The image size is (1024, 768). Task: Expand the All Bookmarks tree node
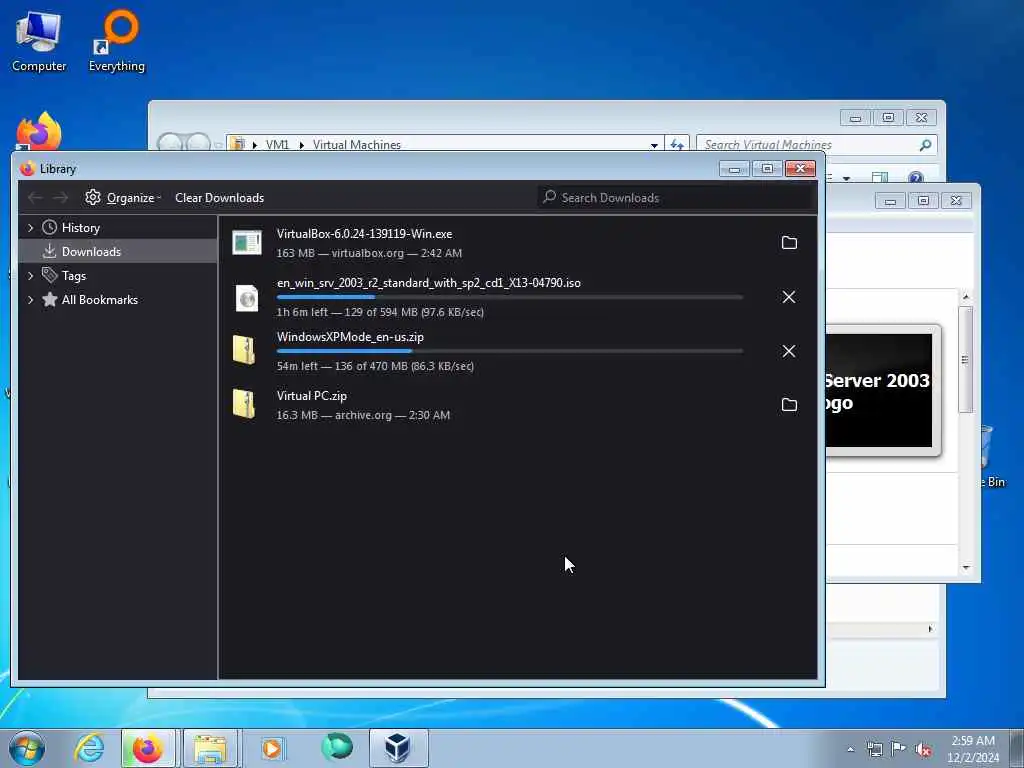[x=30, y=300]
